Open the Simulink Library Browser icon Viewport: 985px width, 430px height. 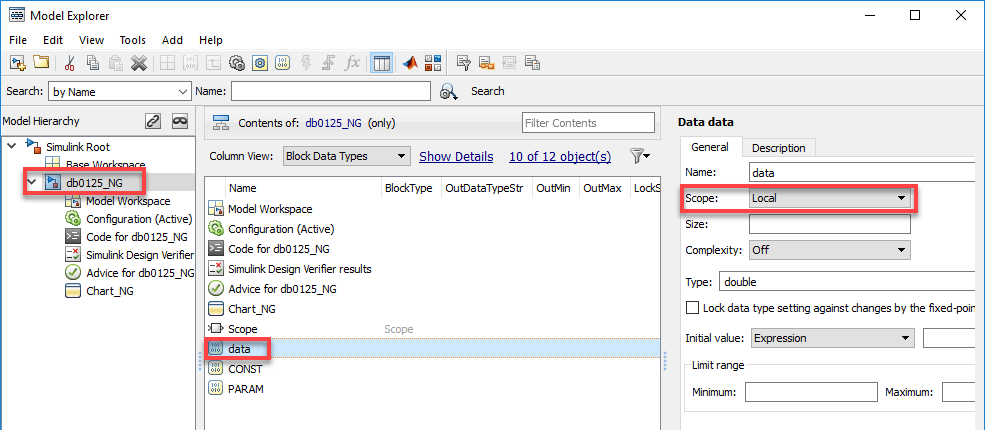point(433,63)
